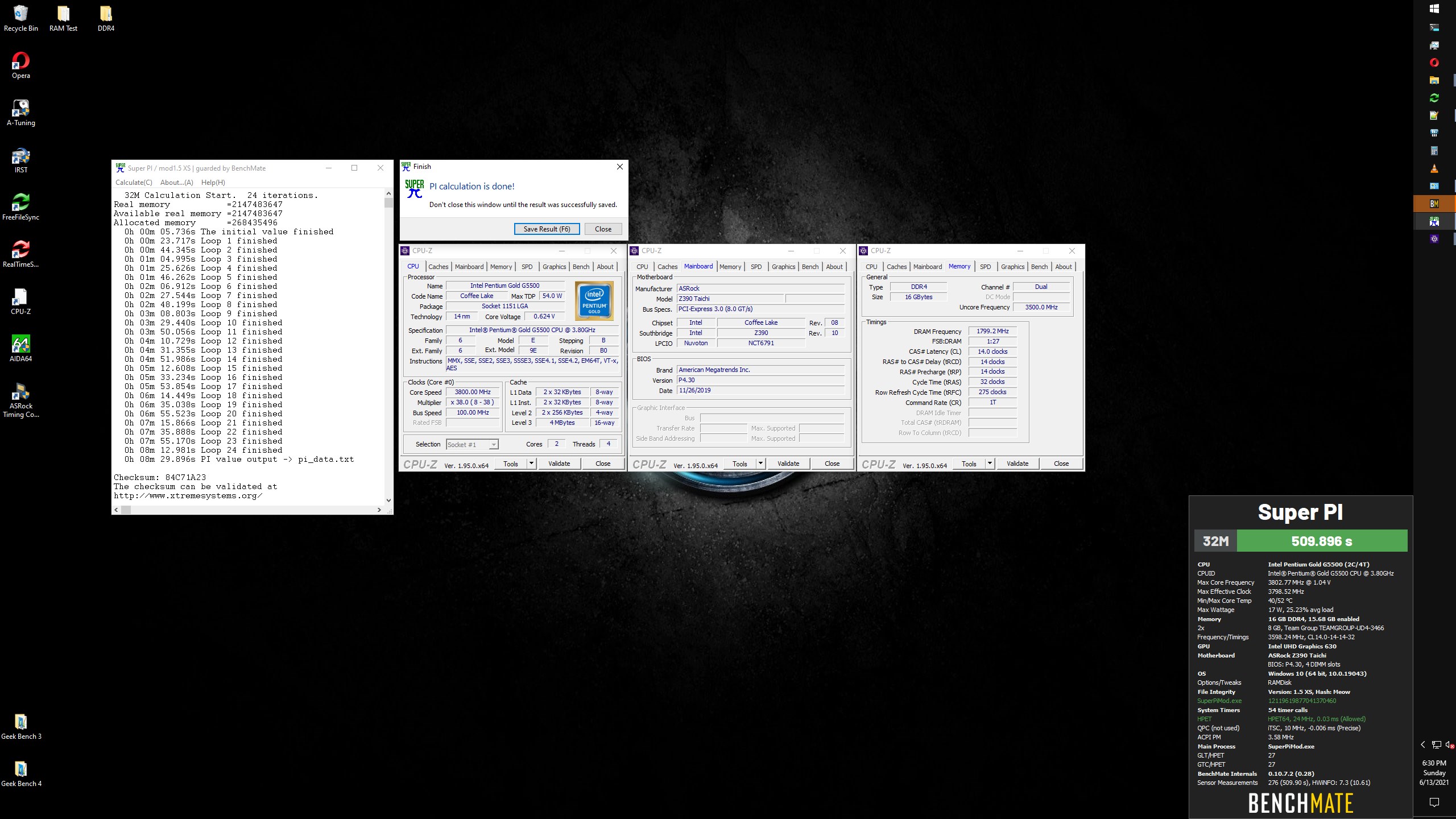1456x819 pixels.
Task: Switch to Super PI taskbar icon
Action: pos(1434,221)
